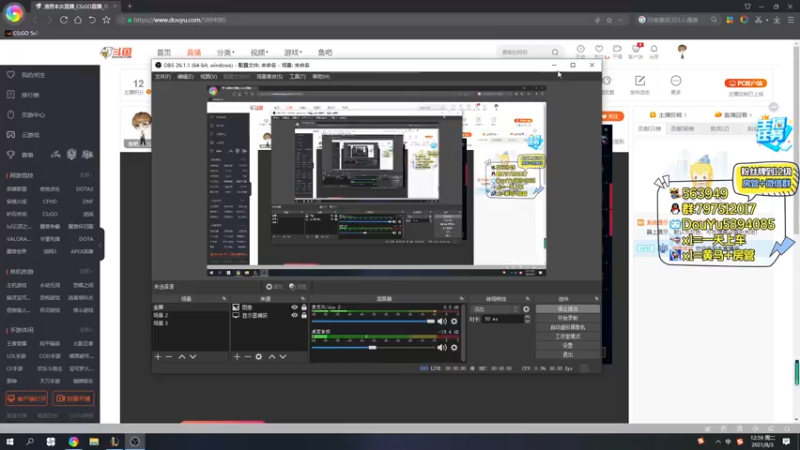This screenshot has width=800, height=450.
Task: Toggle the lock on the Image source
Action: click(304, 308)
